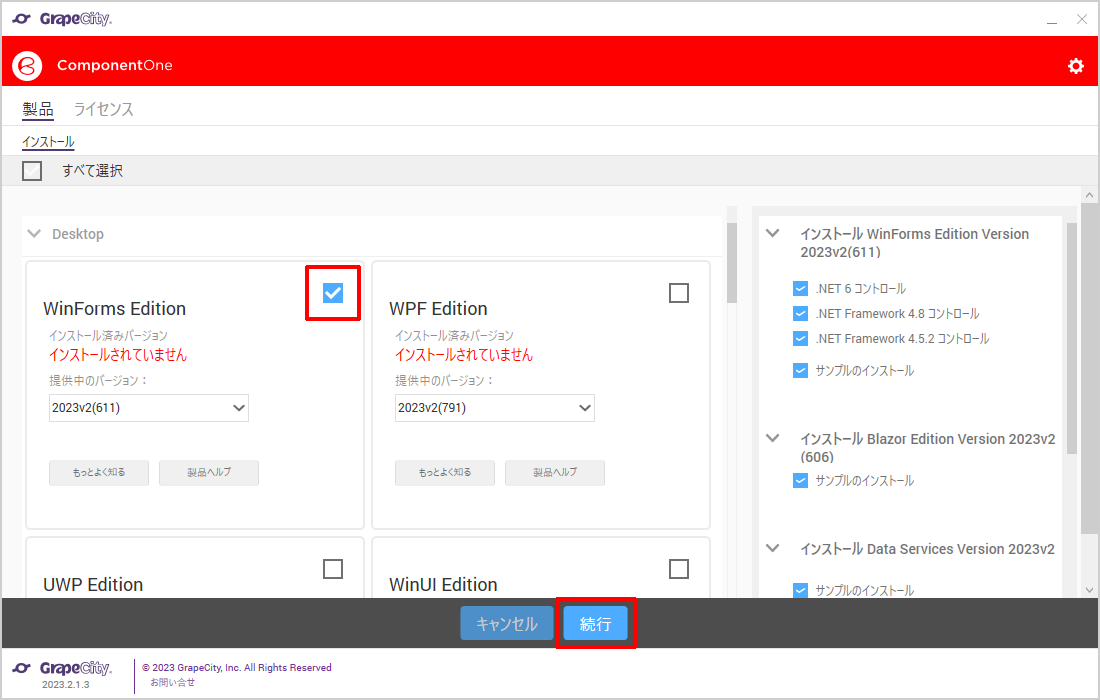Click the キャンセル button
This screenshot has height=700, width=1100.
point(507,623)
